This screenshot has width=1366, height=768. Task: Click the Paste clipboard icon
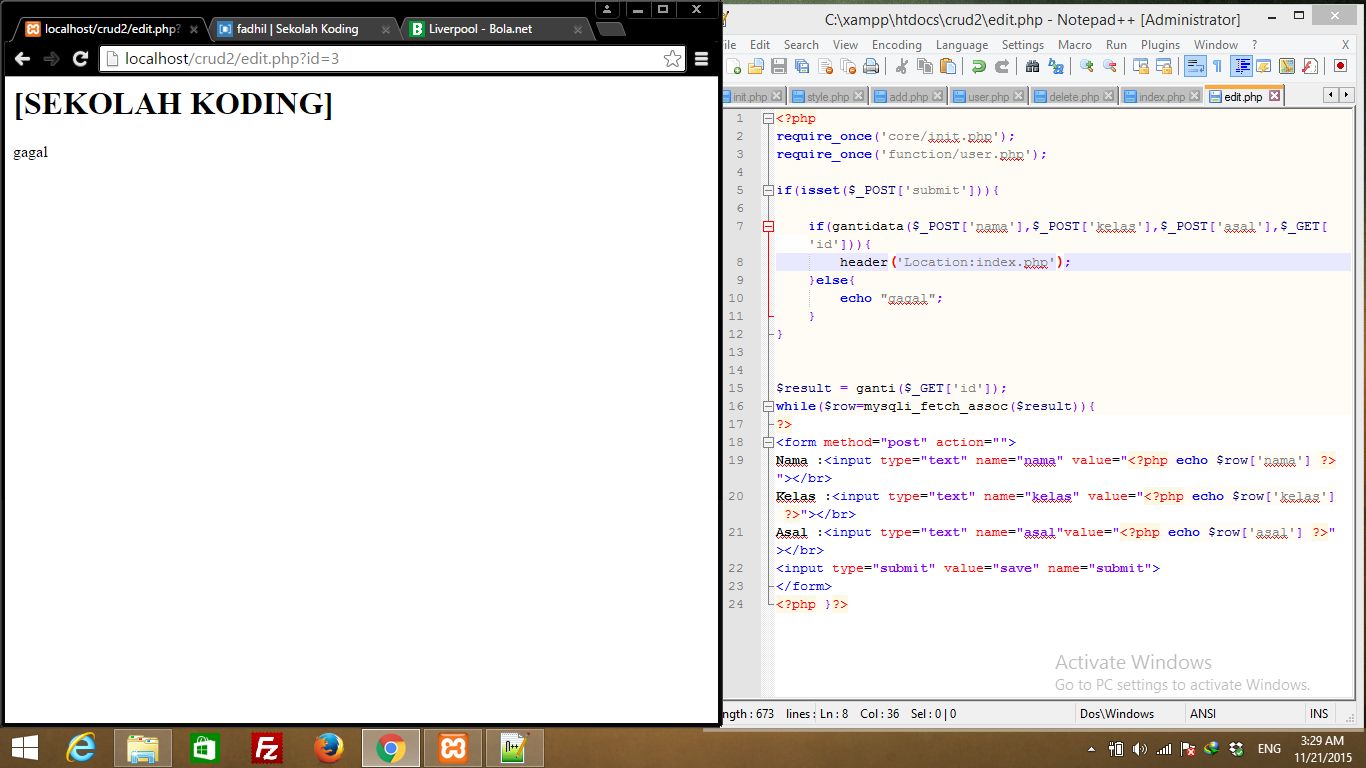pos(948,66)
